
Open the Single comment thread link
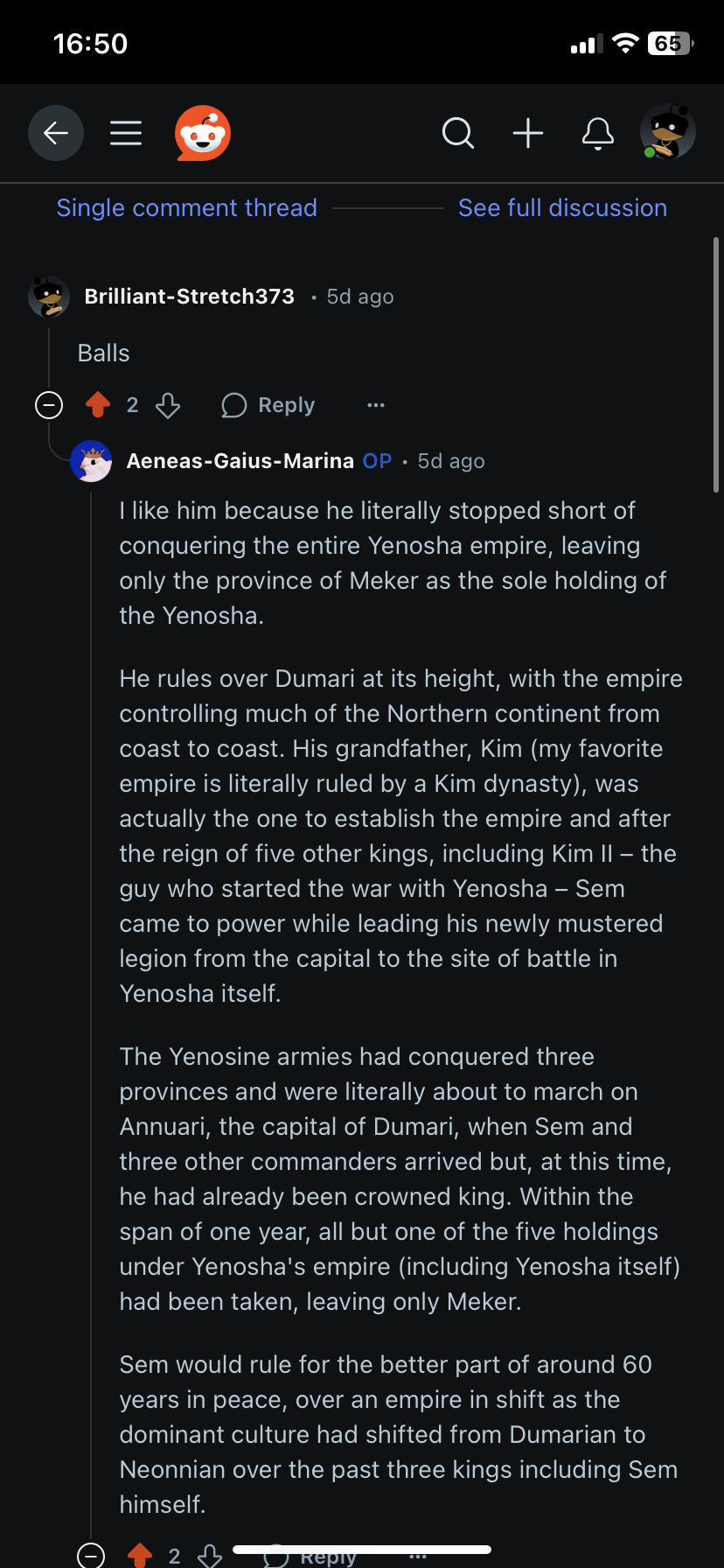(187, 208)
